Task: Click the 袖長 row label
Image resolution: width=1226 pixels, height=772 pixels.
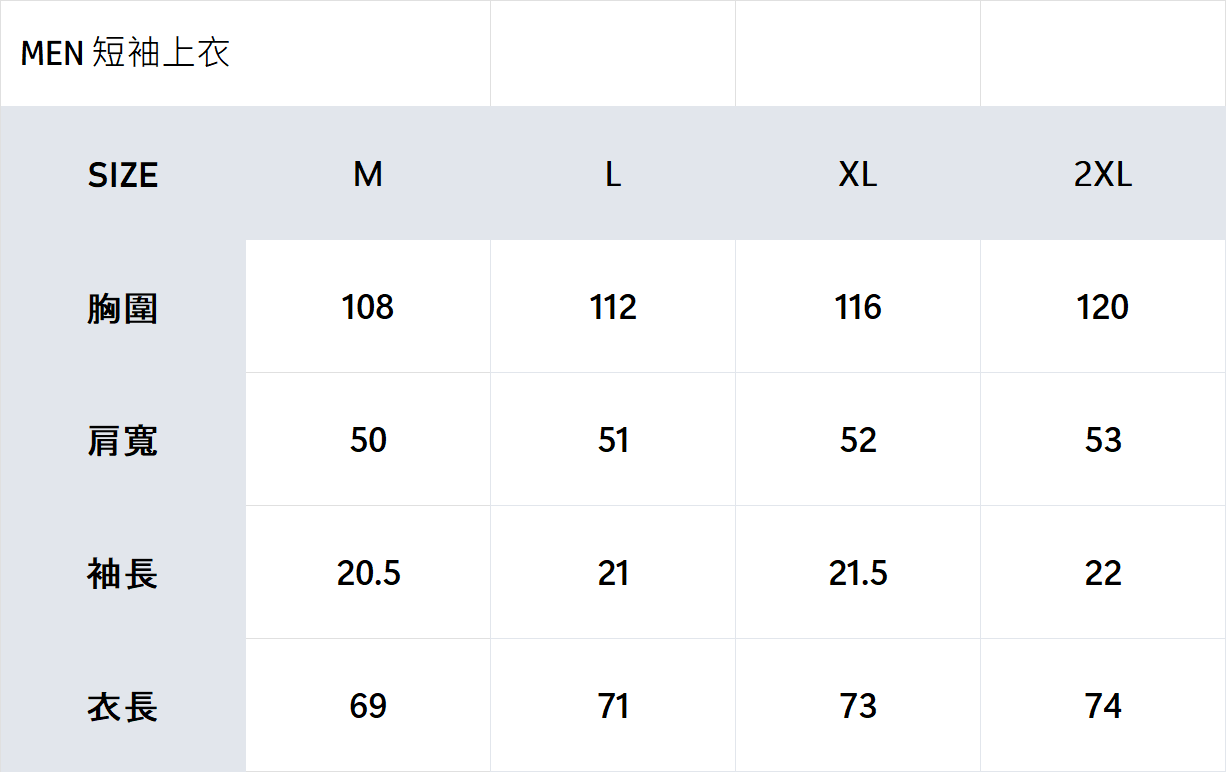Action: pos(123,574)
